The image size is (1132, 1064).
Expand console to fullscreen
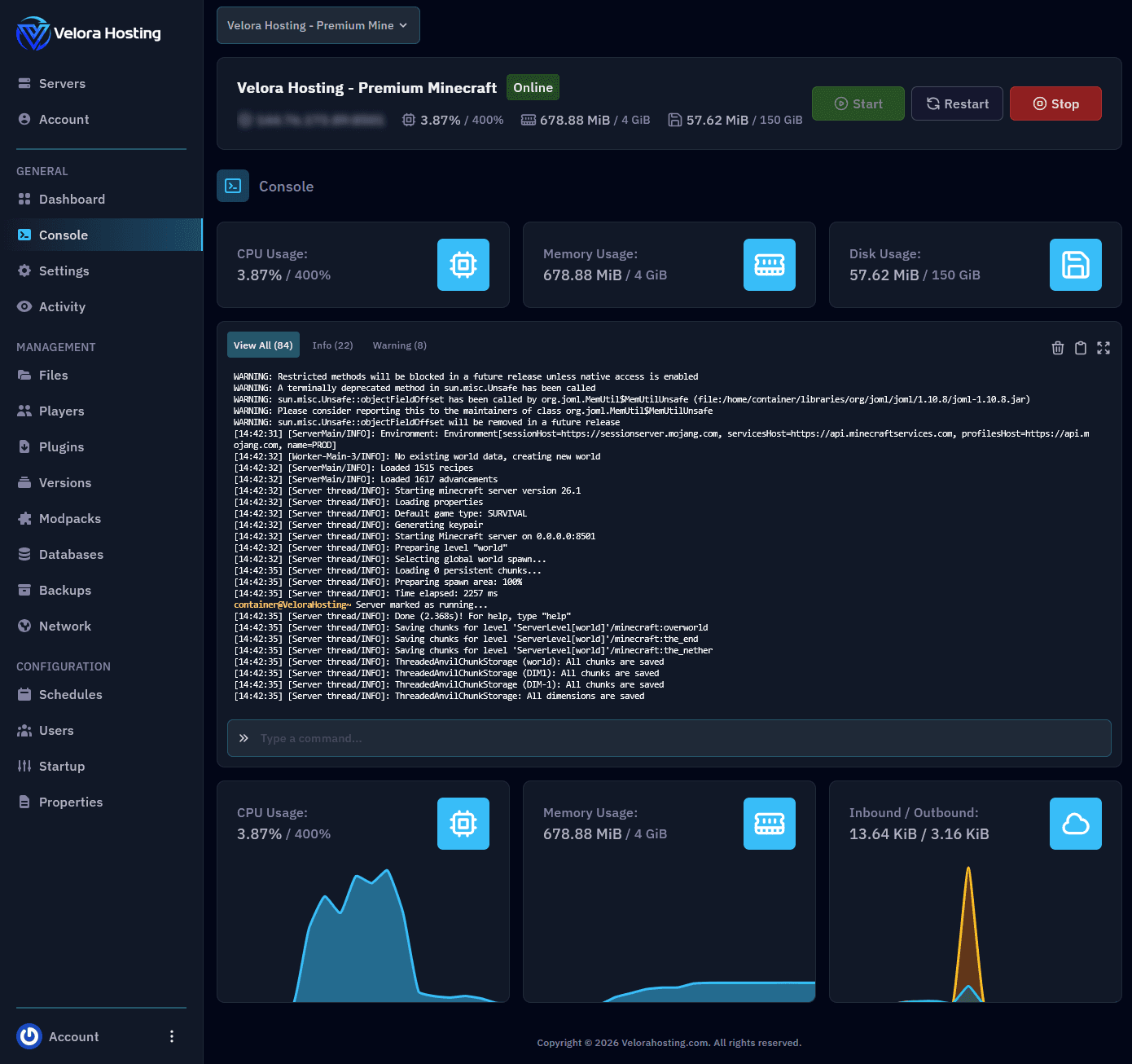click(x=1103, y=348)
